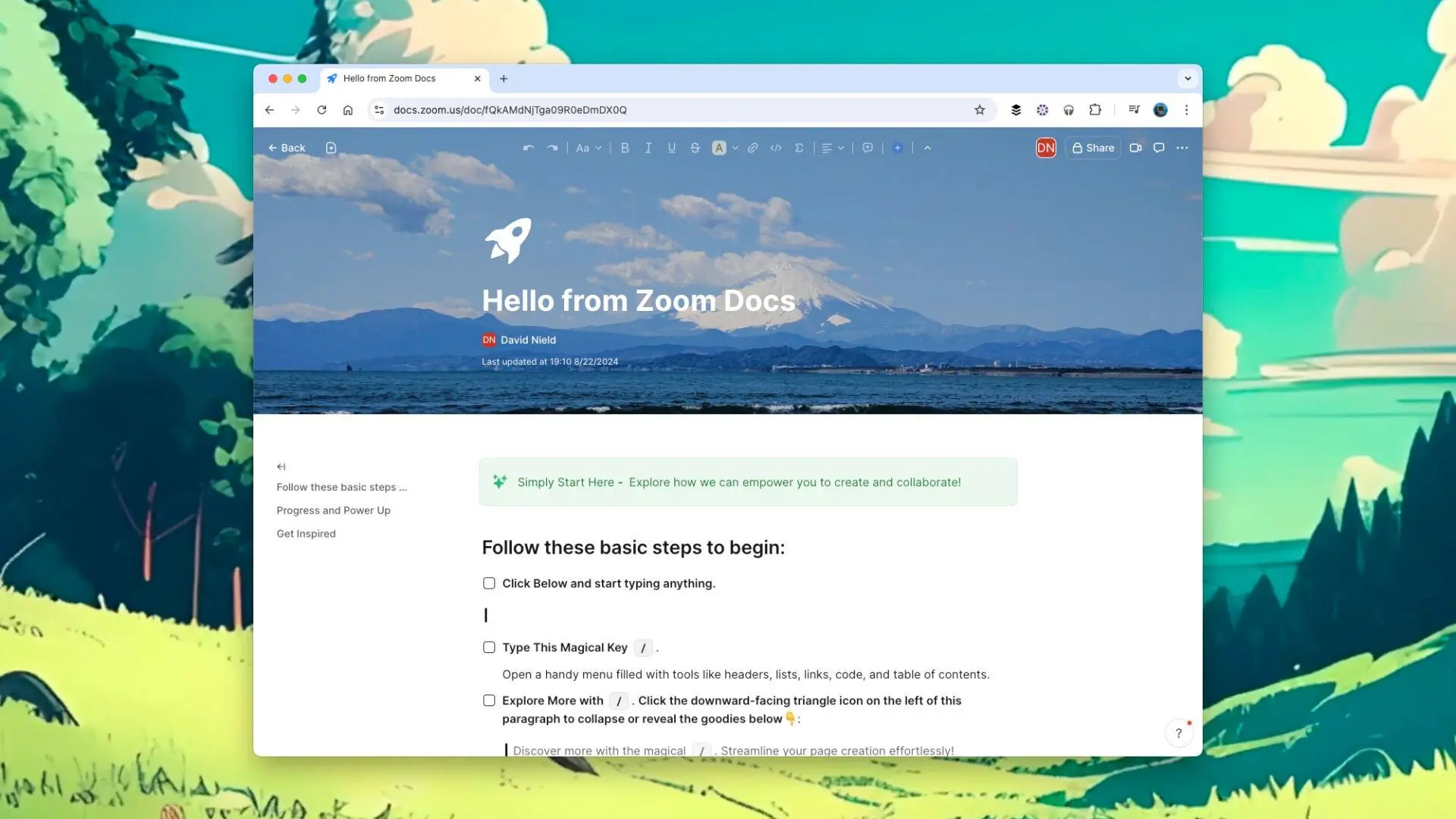Apply italic formatting
The height and width of the screenshot is (819, 1456).
click(648, 148)
